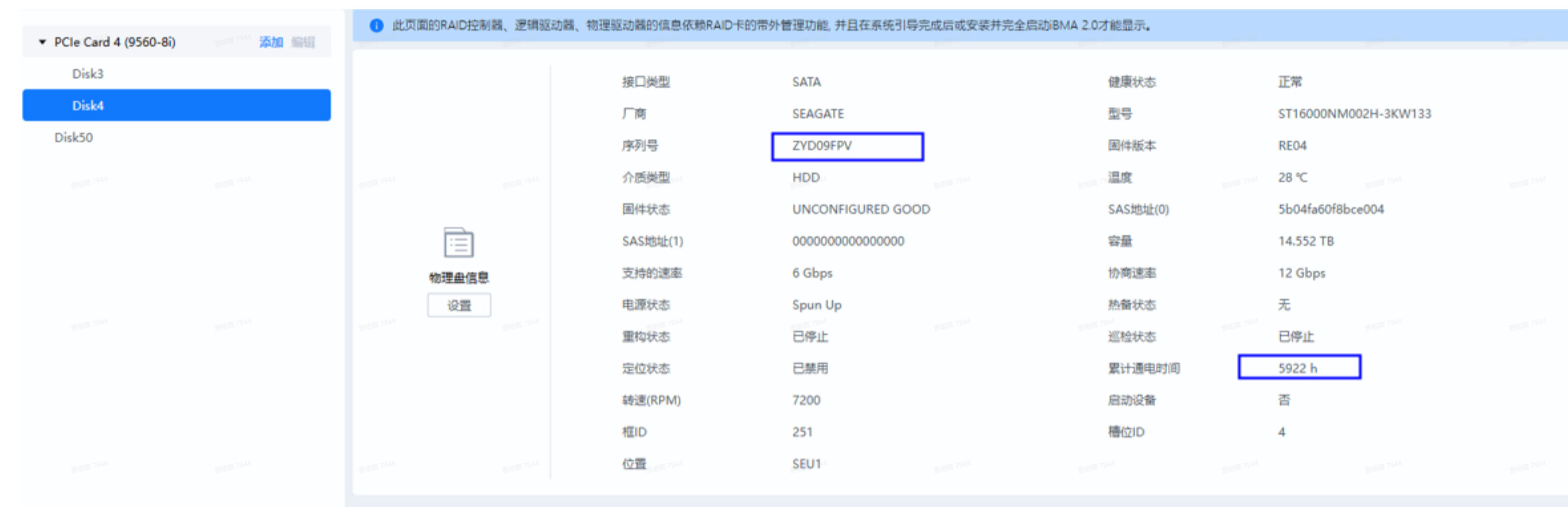Screen dimensions: 1568x507
Task: Click the serial number ZYD09FPV
Action: (822, 146)
